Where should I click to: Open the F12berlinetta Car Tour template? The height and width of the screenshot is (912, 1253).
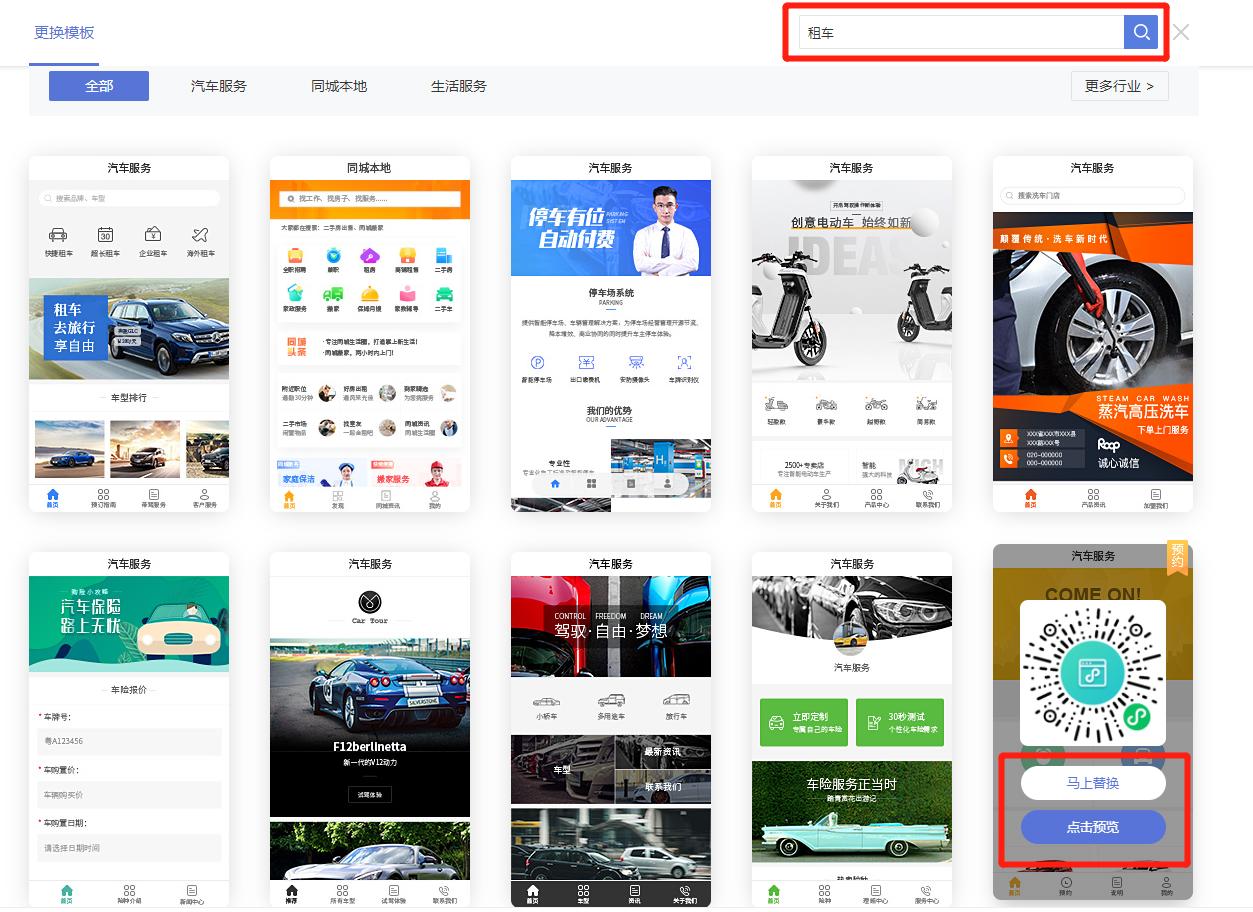(x=370, y=729)
